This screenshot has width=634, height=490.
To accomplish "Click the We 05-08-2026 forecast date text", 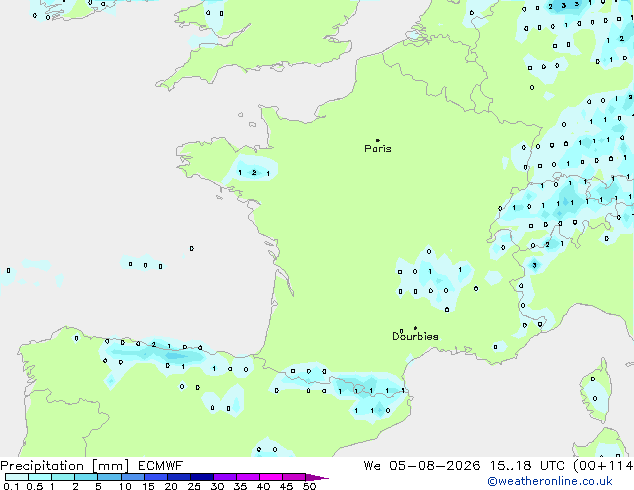I will click(422, 466).
